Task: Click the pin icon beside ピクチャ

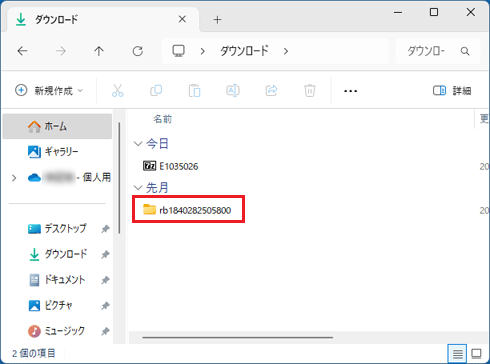Action: (x=105, y=306)
